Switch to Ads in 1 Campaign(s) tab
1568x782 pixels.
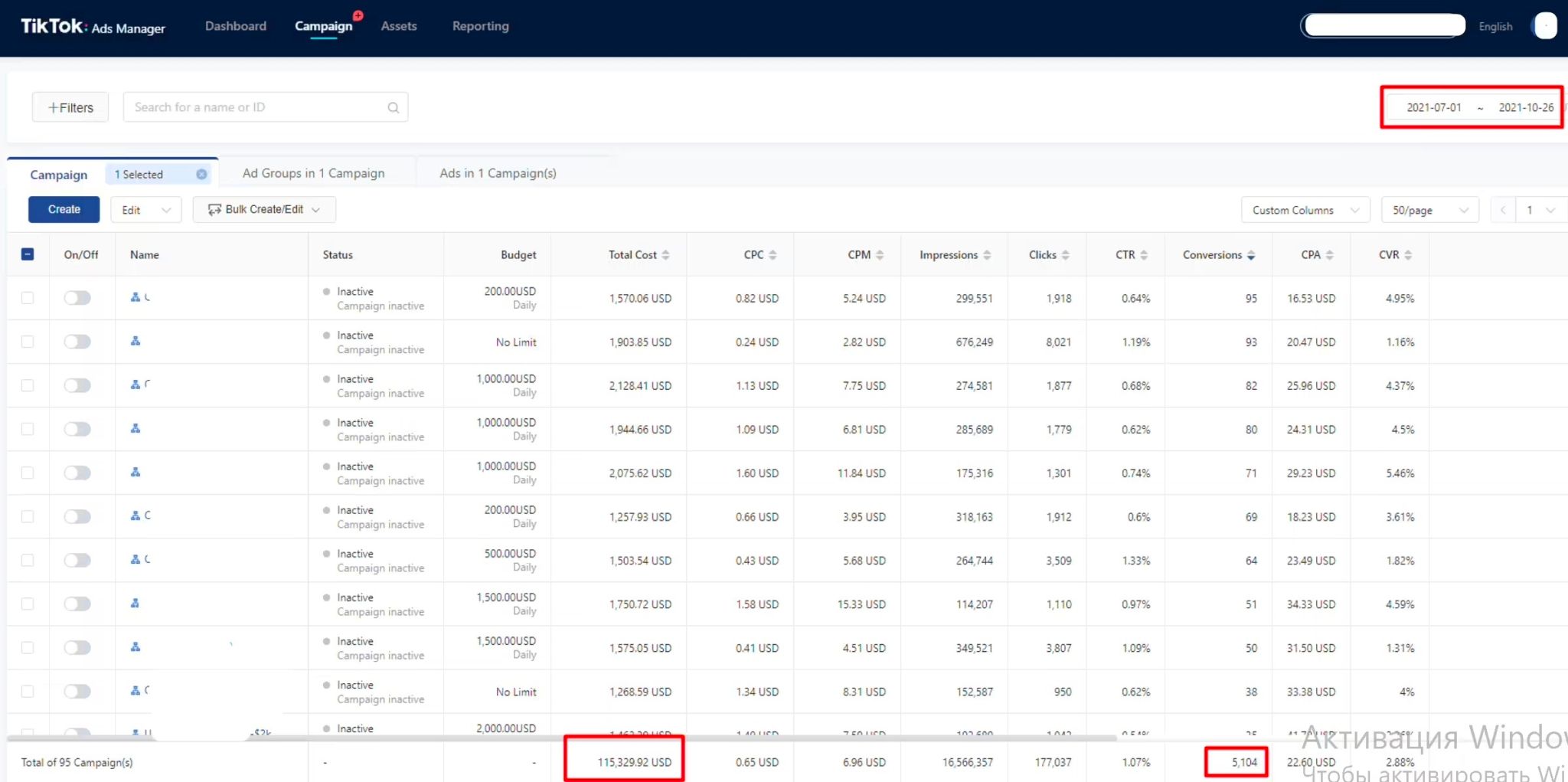(498, 173)
